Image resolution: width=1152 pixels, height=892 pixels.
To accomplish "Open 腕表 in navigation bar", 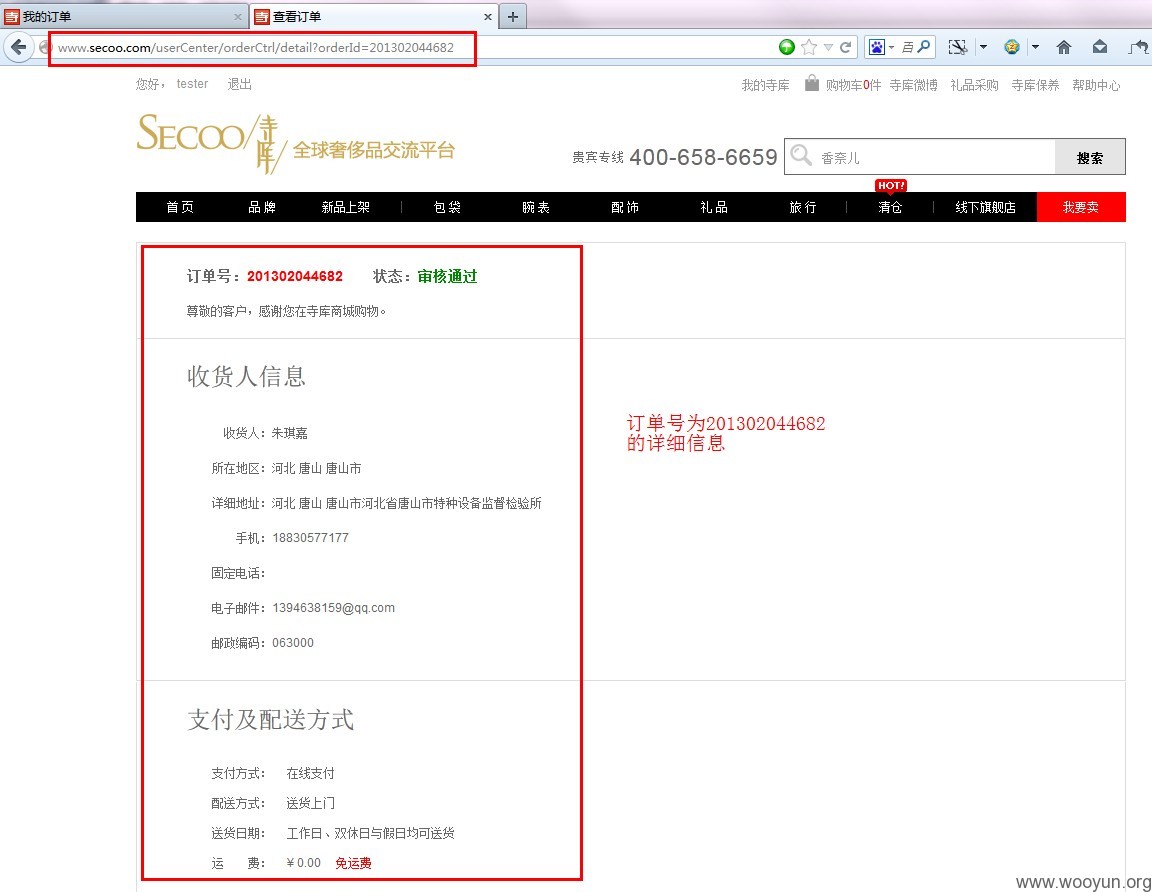I will coord(536,207).
